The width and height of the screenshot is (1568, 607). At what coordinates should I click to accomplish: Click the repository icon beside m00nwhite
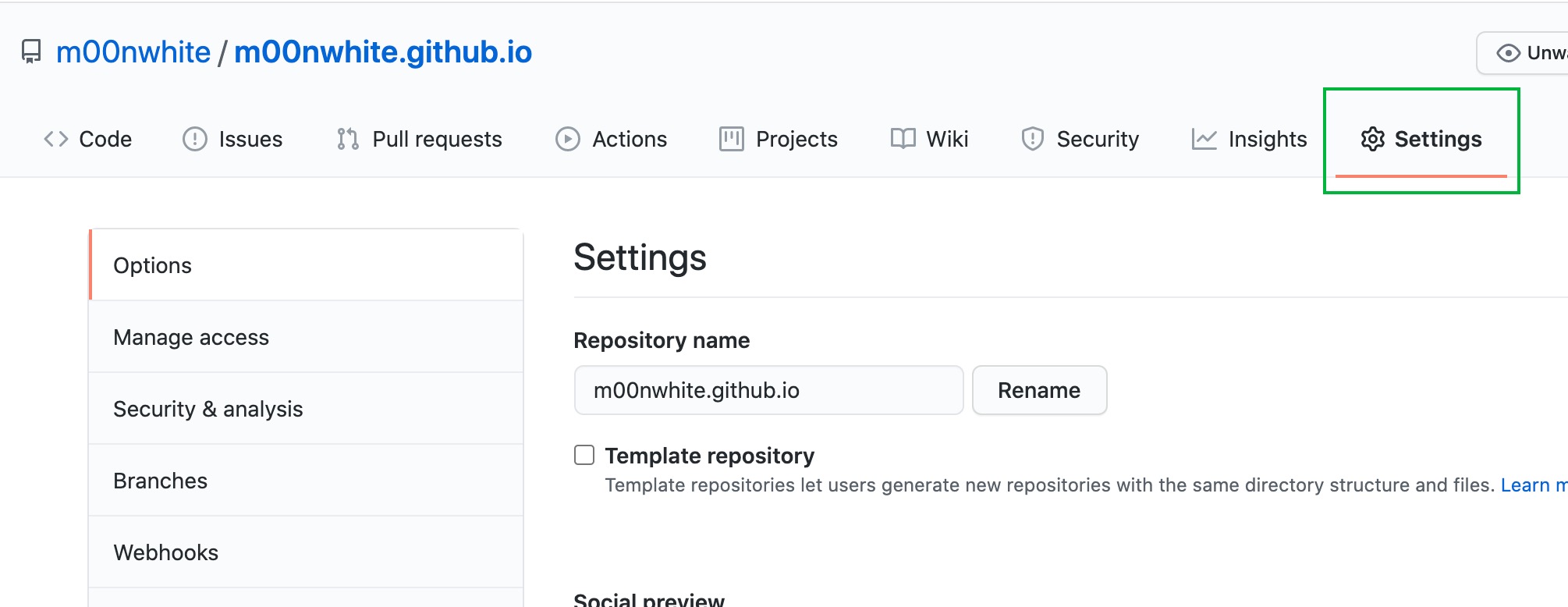[31, 52]
